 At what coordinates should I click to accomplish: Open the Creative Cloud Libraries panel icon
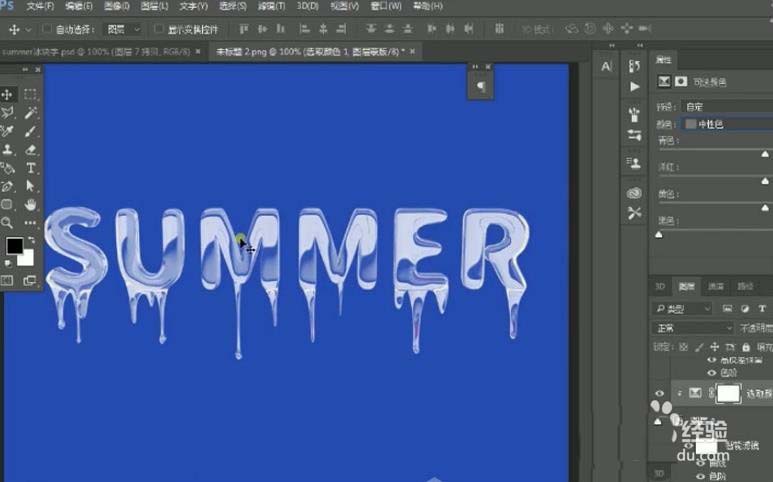[634, 191]
